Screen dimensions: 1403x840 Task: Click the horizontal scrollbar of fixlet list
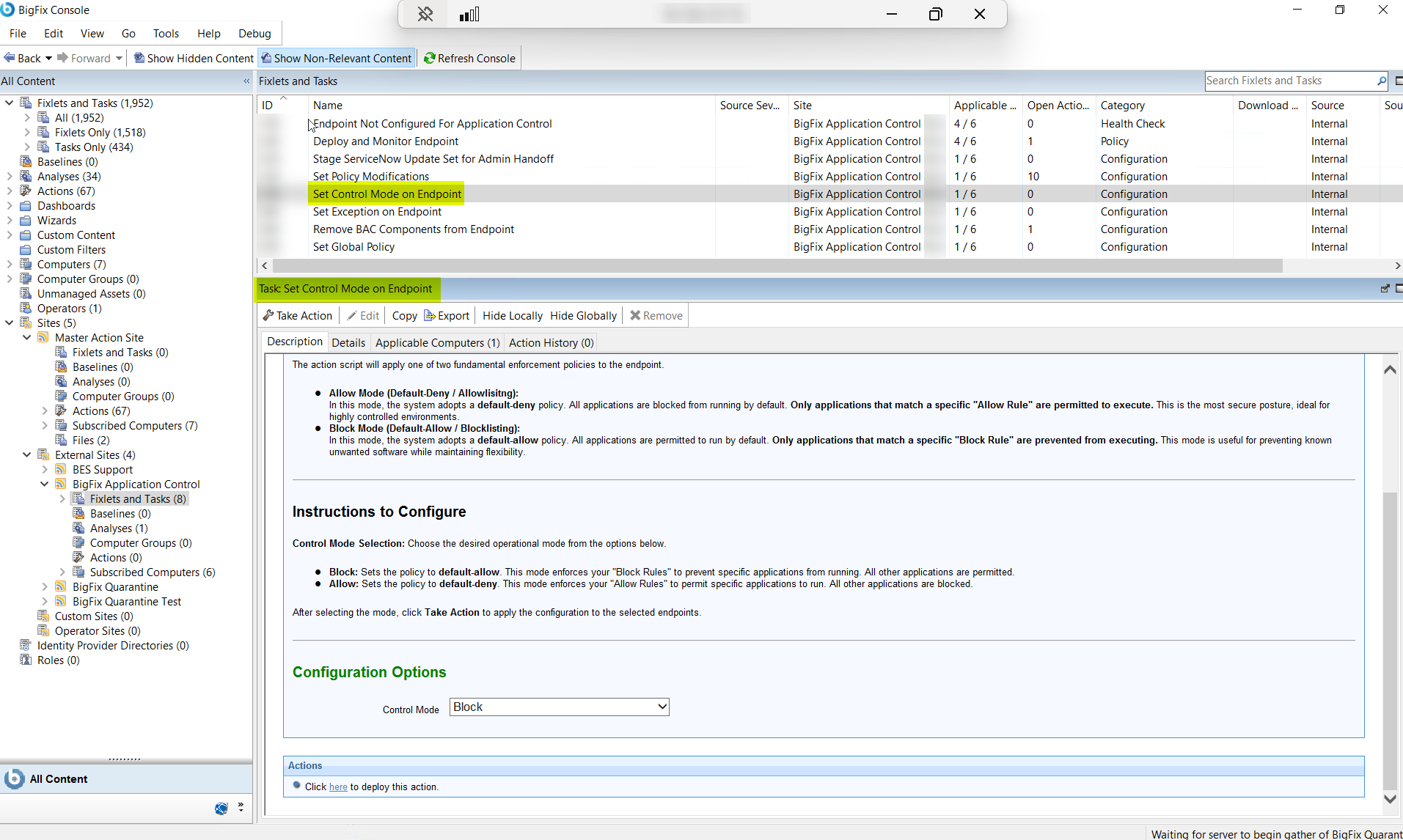[x=777, y=265]
